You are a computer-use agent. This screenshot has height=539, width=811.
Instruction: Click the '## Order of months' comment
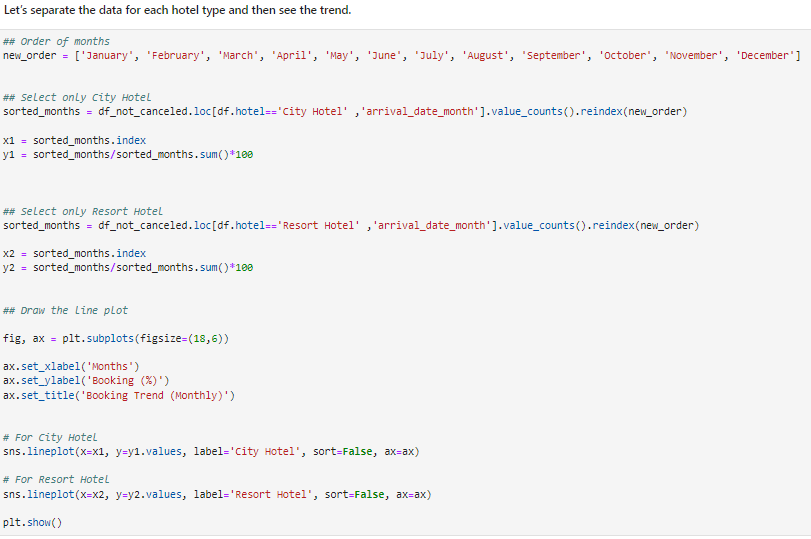[x=57, y=41]
